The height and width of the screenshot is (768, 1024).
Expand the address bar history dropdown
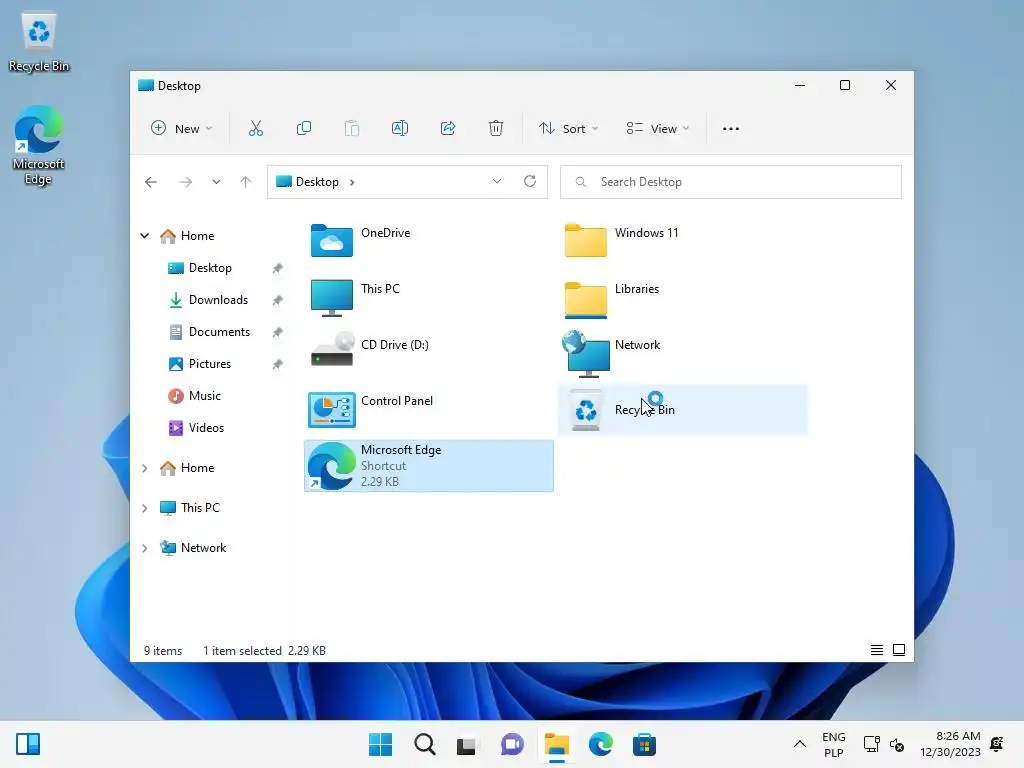point(497,182)
